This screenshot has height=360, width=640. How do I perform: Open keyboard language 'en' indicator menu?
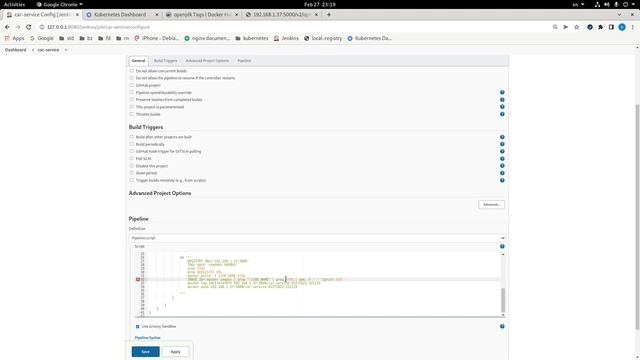(x=578, y=4)
